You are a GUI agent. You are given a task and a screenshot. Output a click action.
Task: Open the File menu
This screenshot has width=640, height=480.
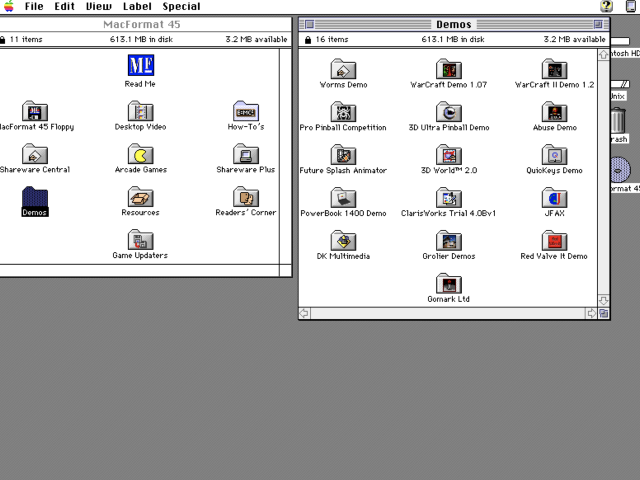34,7
